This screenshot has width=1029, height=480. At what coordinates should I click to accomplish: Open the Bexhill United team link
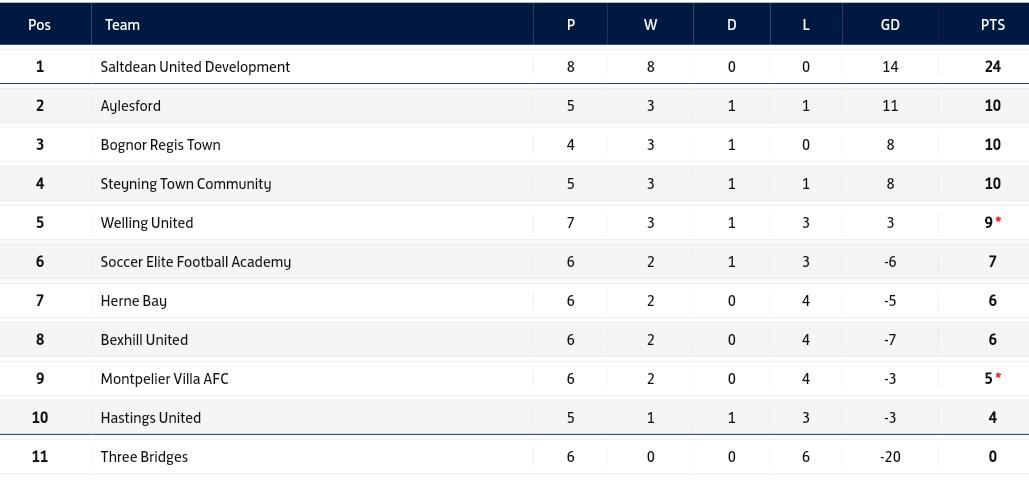point(144,340)
